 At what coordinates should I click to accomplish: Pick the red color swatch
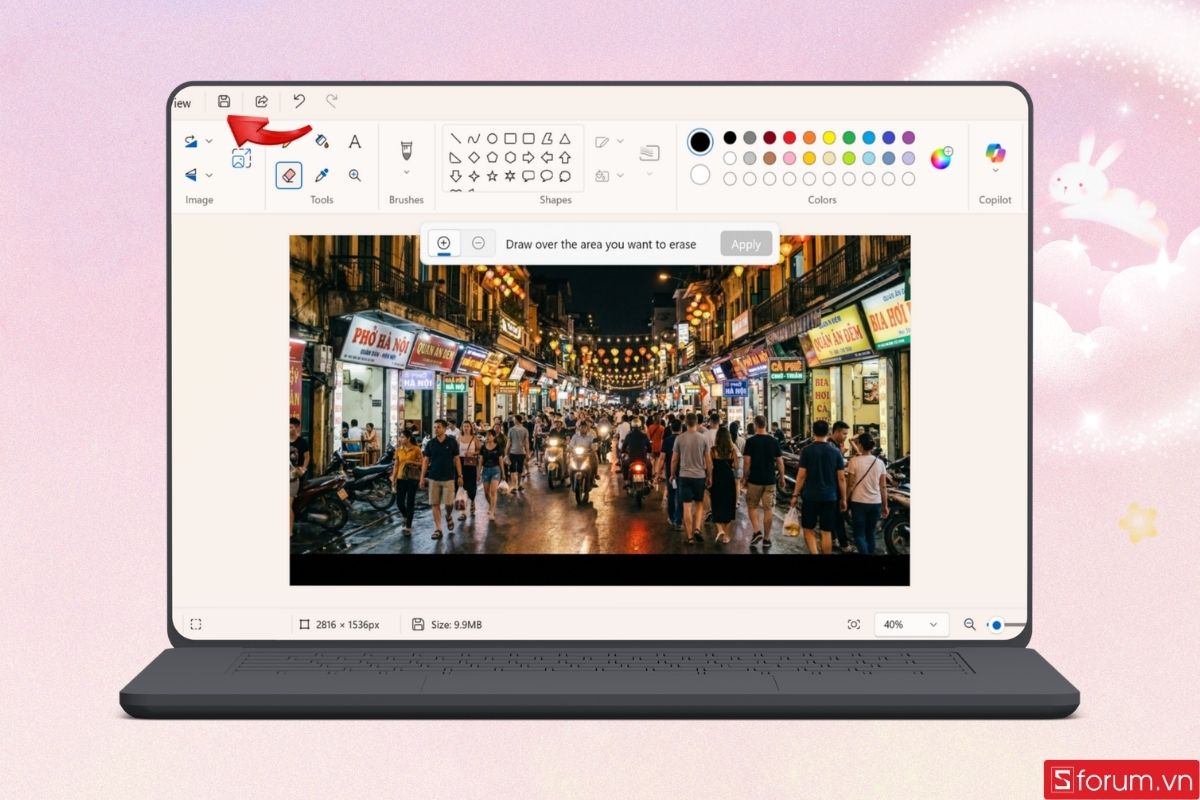pyautogui.click(x=789, y=138)
